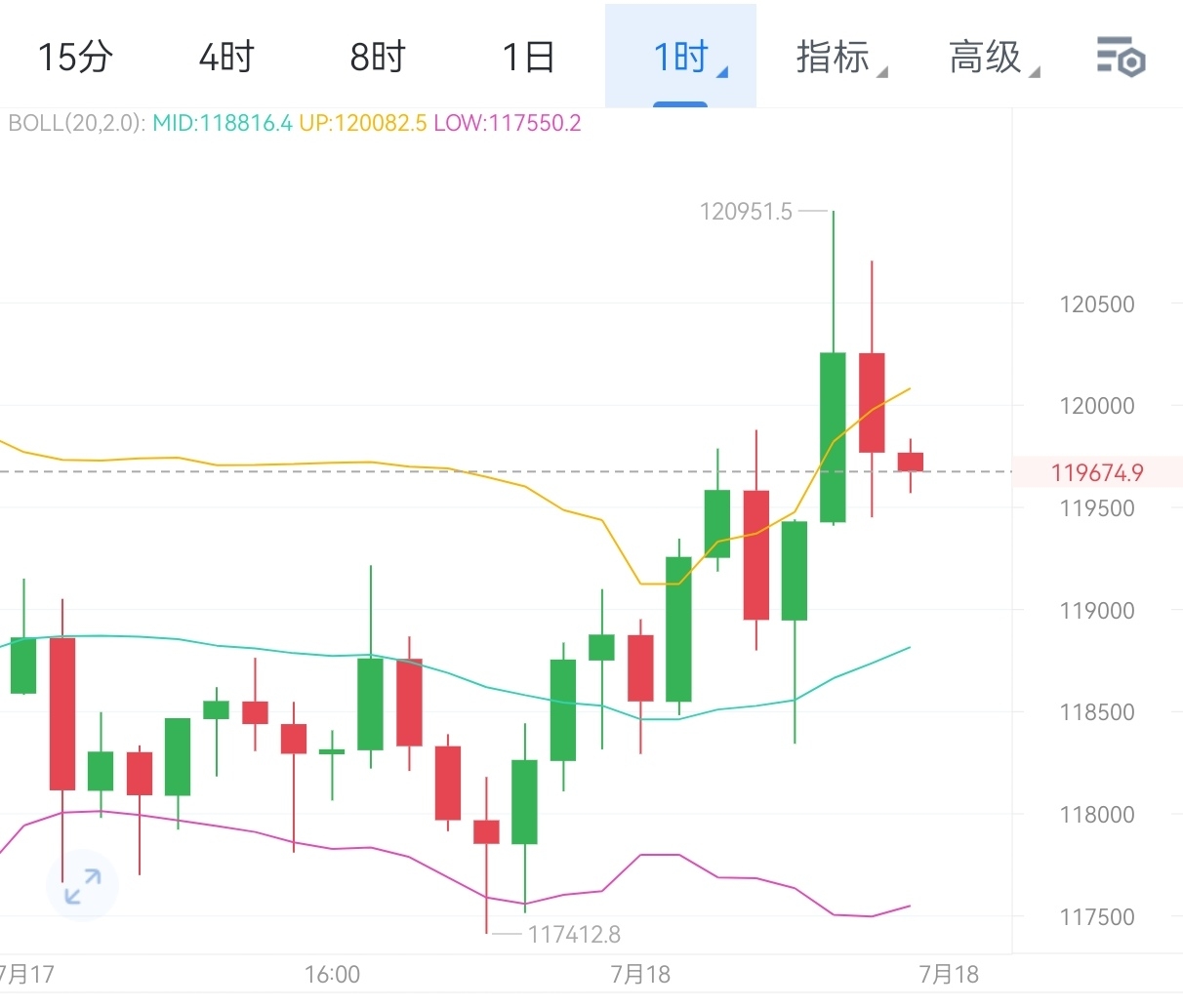This screenshot has height=1008, width=1183.
Task: Select the 1日 daily interval
Action: [528, 57]
